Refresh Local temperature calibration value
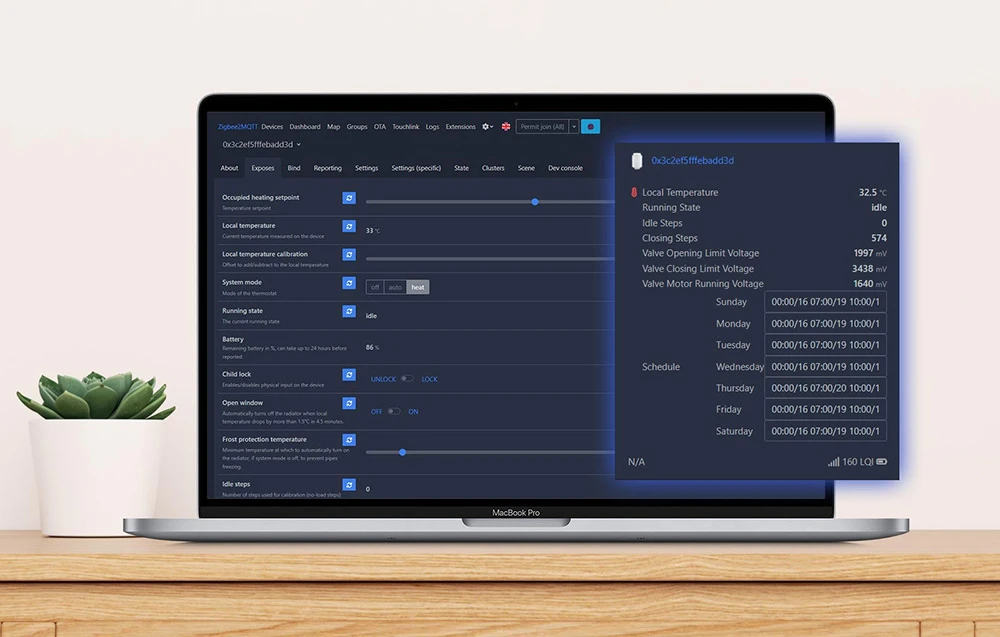 pos(349,254)
